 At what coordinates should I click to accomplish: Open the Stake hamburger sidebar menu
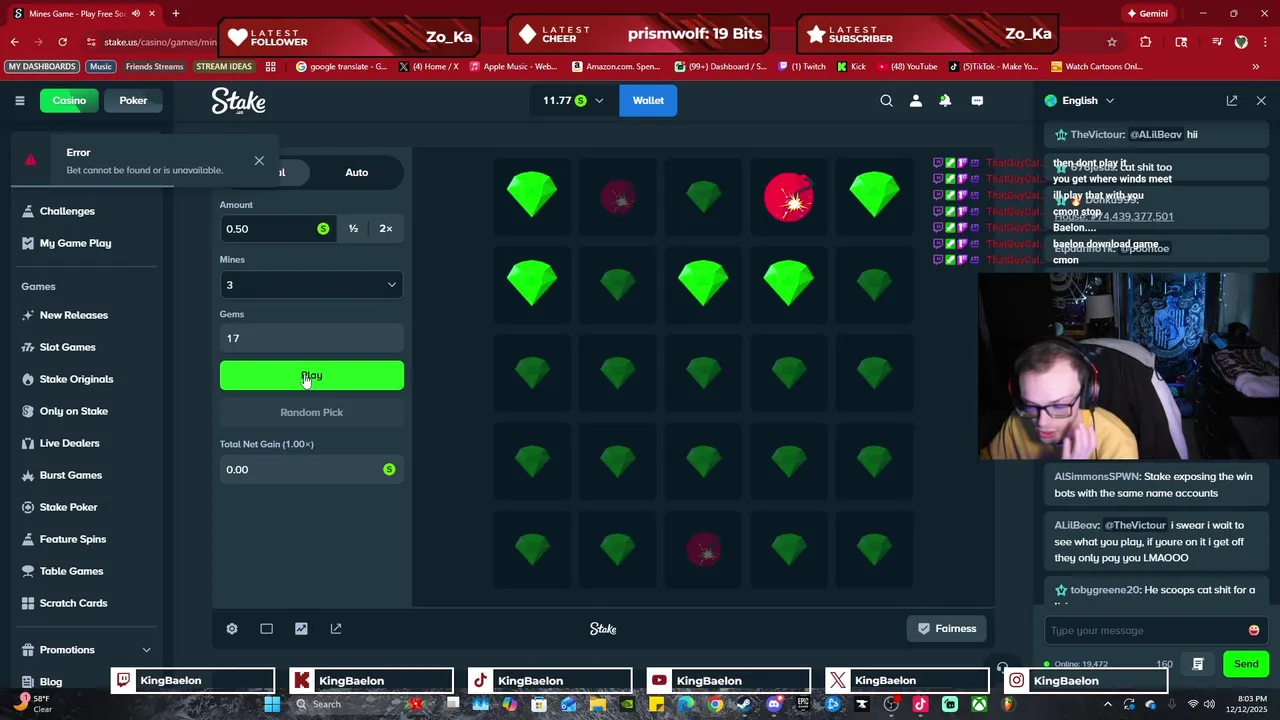[19, 100]
